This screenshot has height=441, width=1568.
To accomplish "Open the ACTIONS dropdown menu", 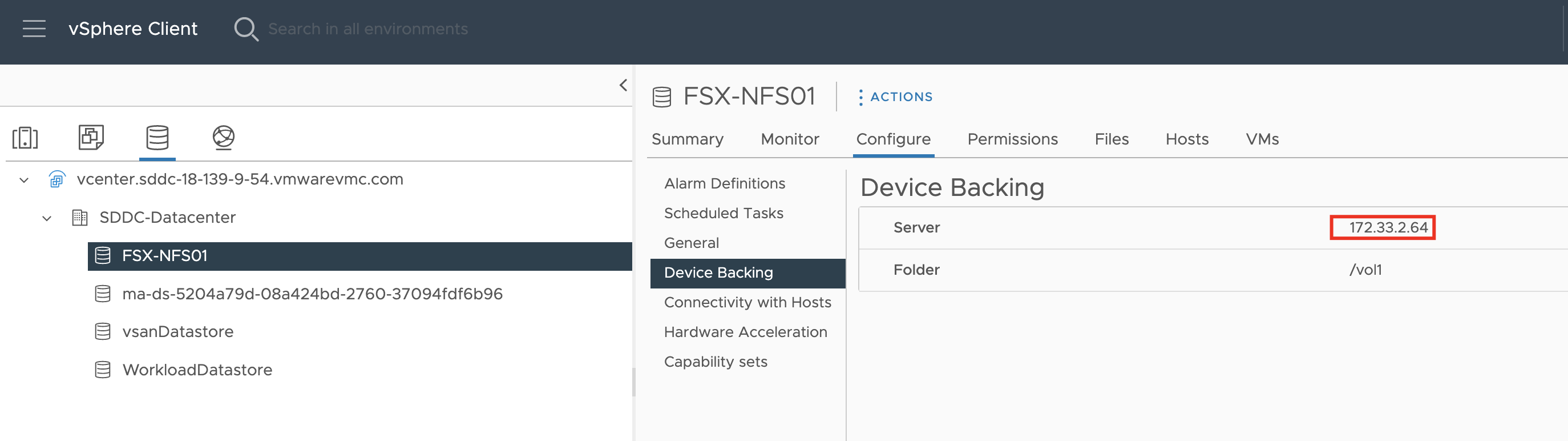I will pos(895,97).
